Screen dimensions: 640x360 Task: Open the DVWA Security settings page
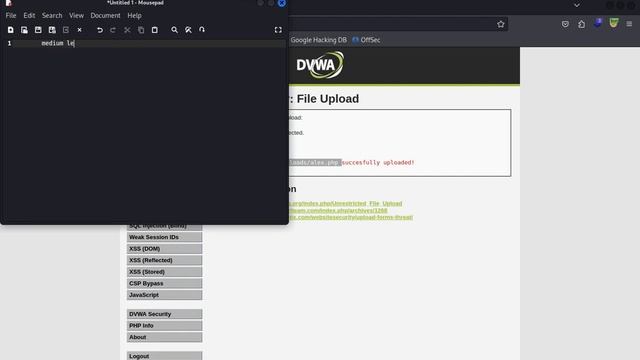point(164,314)
